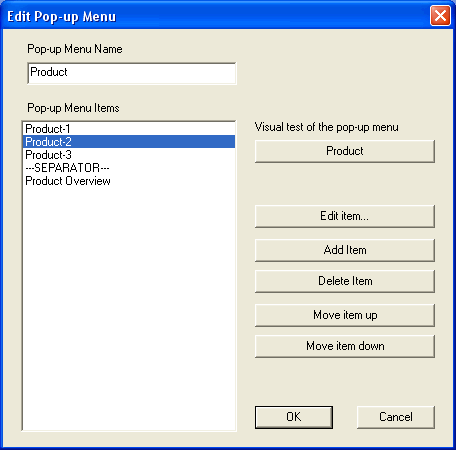This screenshot has height=450, width=456.
Task: Test the pop-up menu with Product button
Action: coord(345,151)
